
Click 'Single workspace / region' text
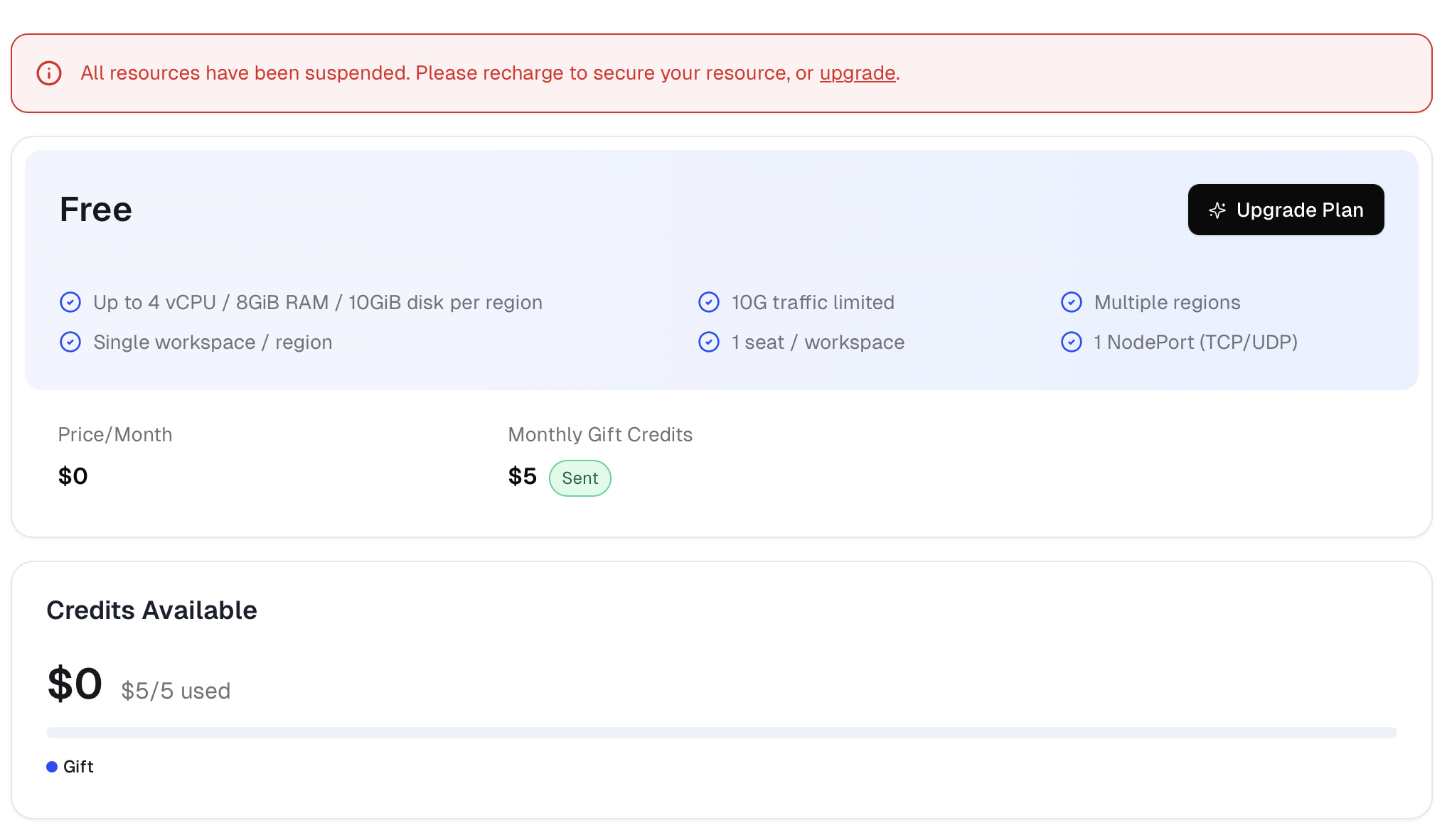point(213,342)
